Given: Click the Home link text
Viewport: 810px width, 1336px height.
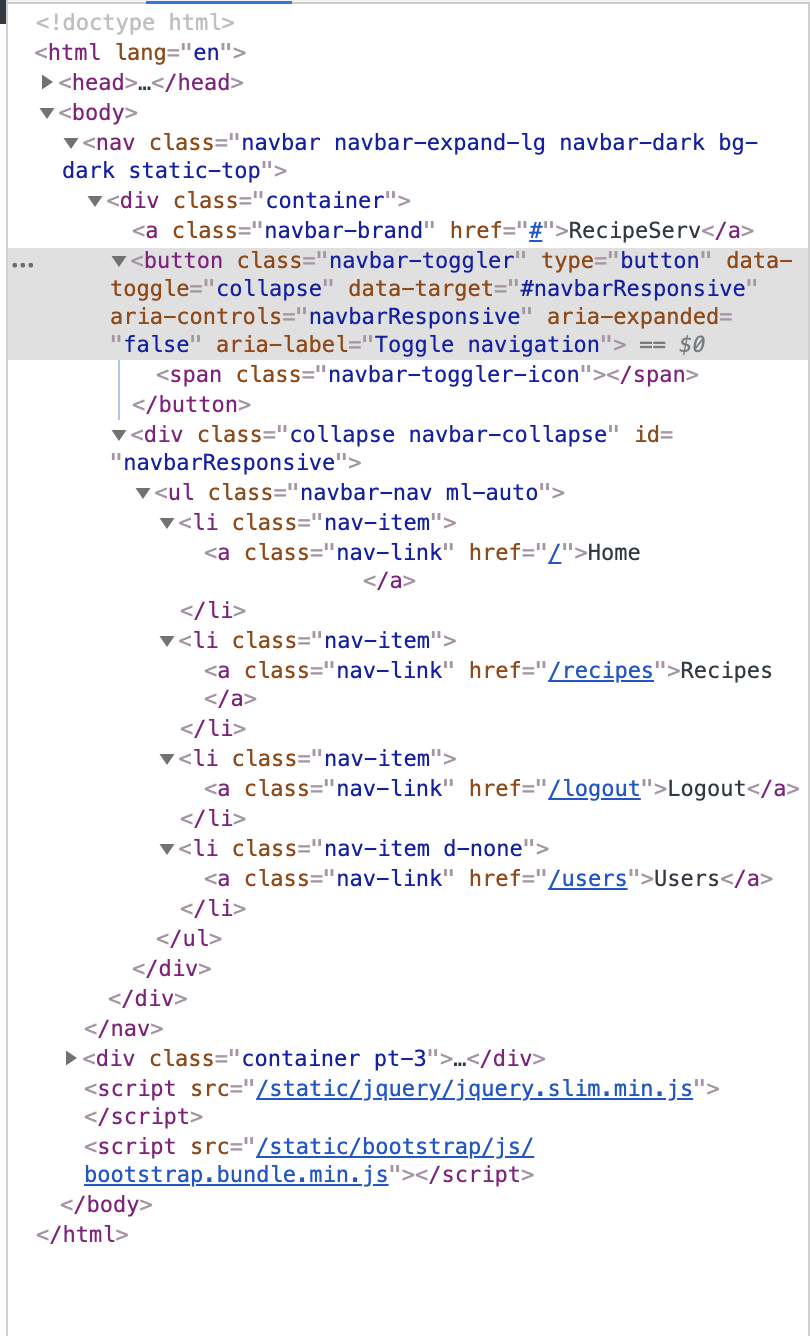Looking at the screenshot, I should (x=614, y=553).
